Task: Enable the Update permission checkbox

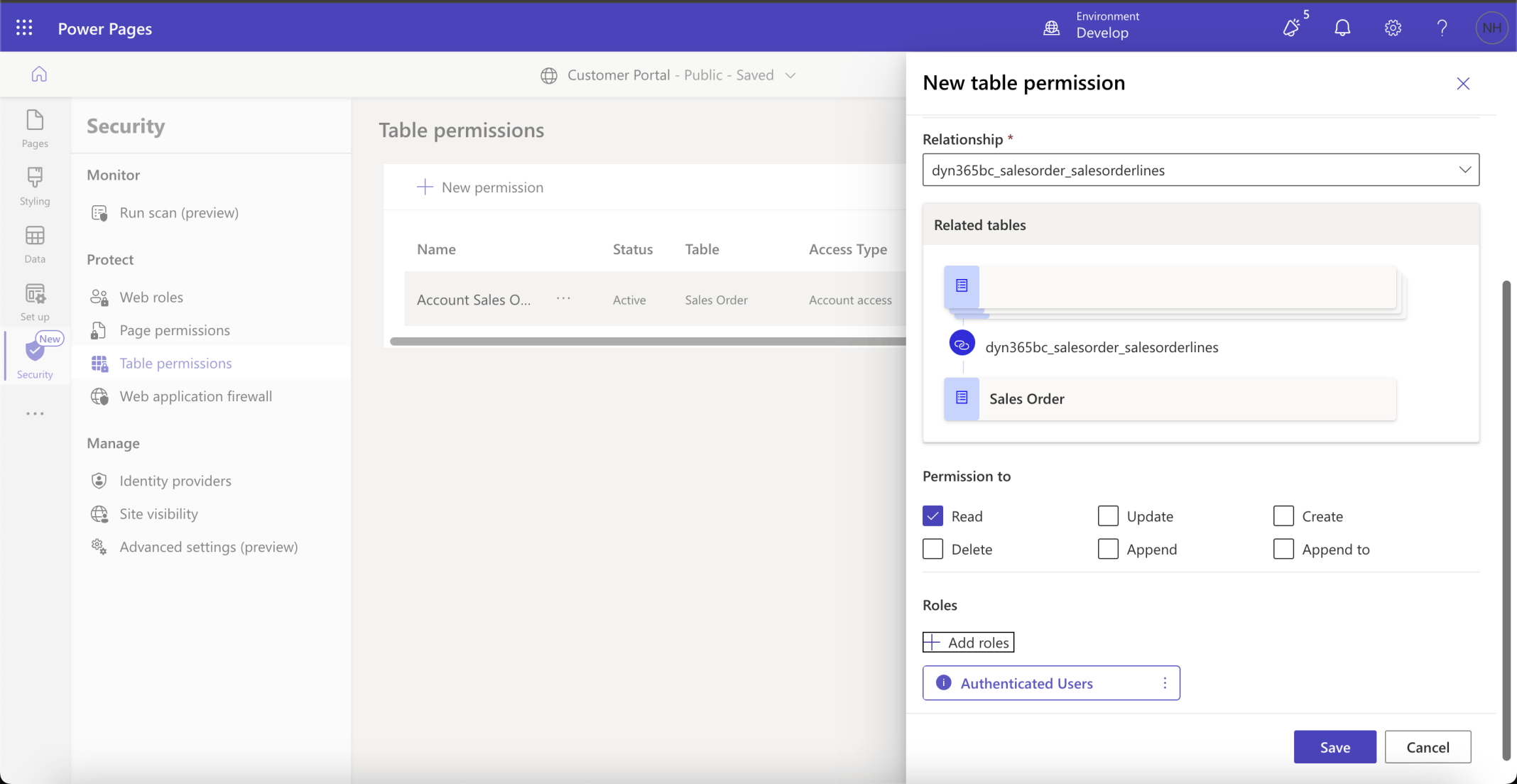Action: coord(1108,516)
